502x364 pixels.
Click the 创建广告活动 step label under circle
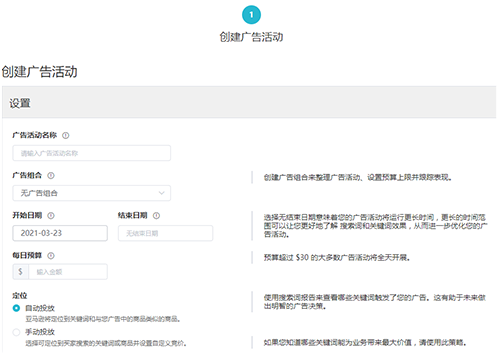pyautogui.click(x=251, y=37)
